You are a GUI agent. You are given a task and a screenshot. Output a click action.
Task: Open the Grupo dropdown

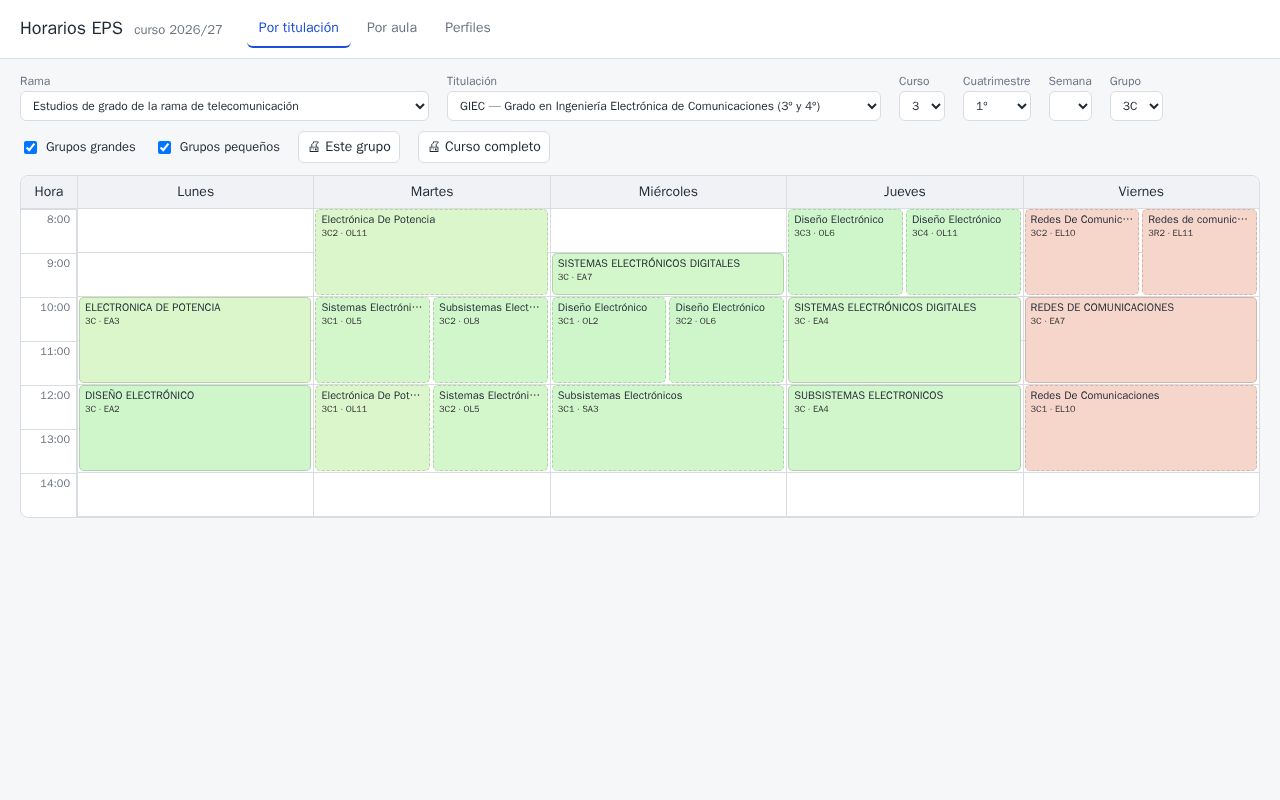[1135, 106]
